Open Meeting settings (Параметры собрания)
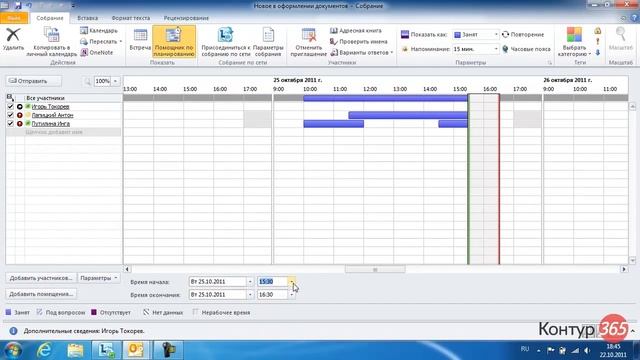The width and height of the screenshot is (640, 360). [268, 42]
